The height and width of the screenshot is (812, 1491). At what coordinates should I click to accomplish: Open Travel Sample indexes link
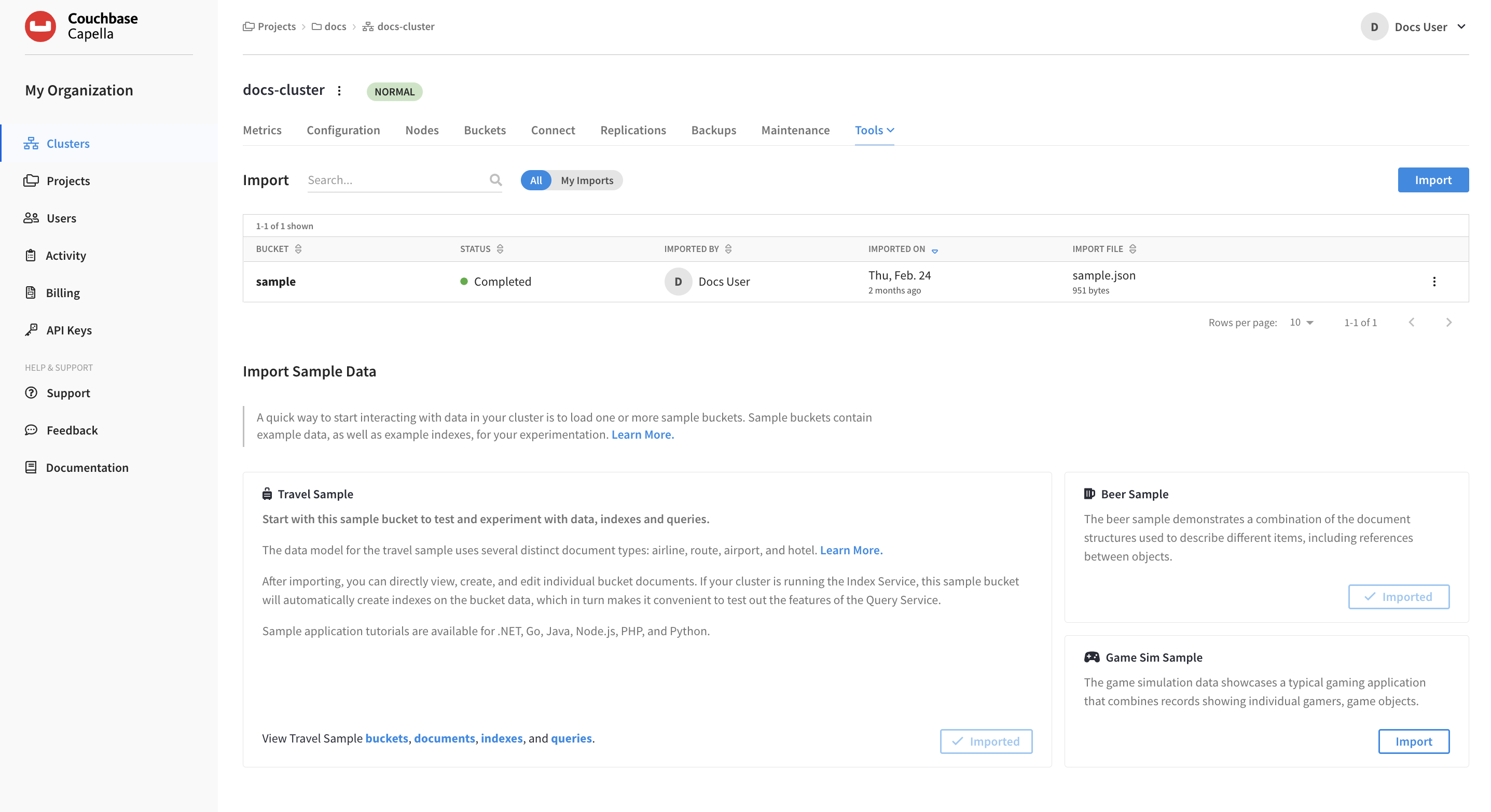tap(501, 738)
